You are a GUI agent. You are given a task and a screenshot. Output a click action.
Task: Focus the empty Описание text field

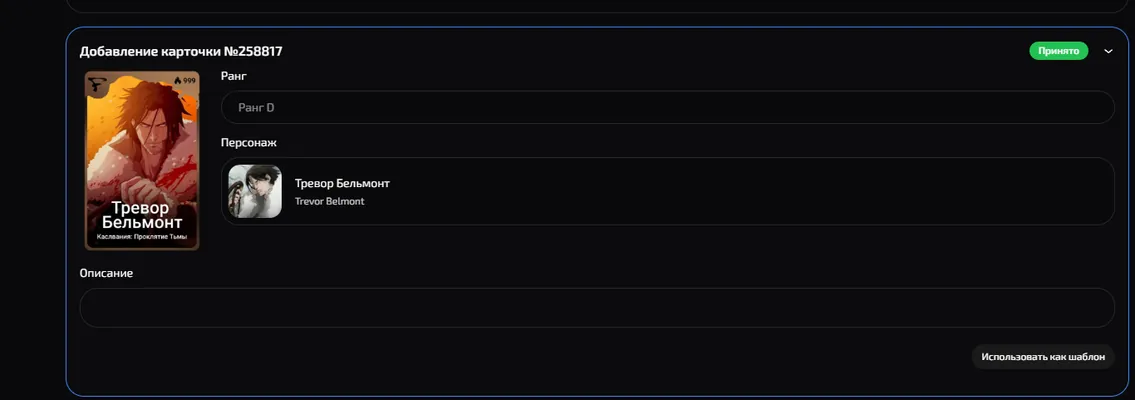pyautogui.click(x=597, y=307)
